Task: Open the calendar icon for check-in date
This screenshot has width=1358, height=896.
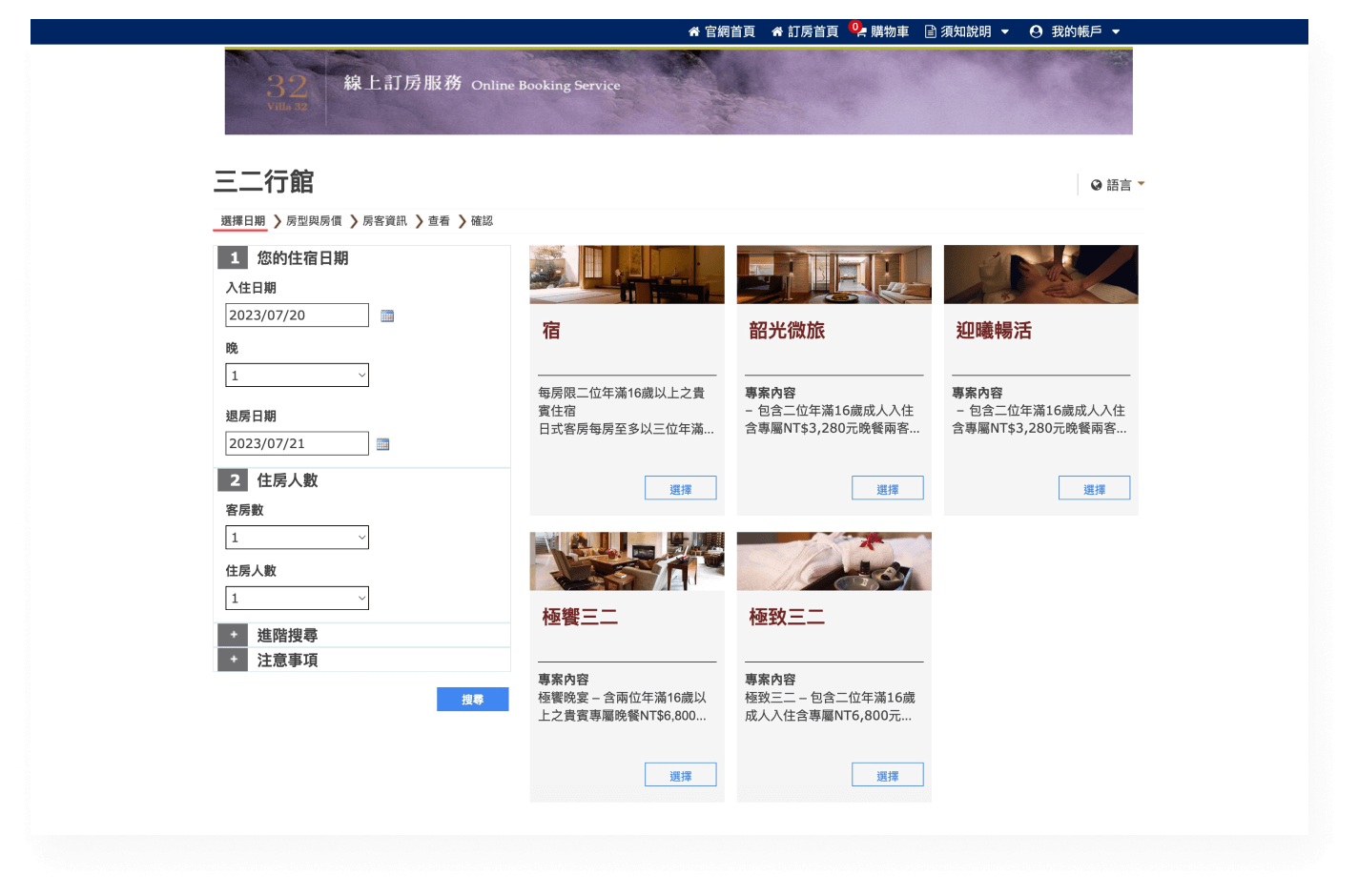Action: (x=387, y=315)
